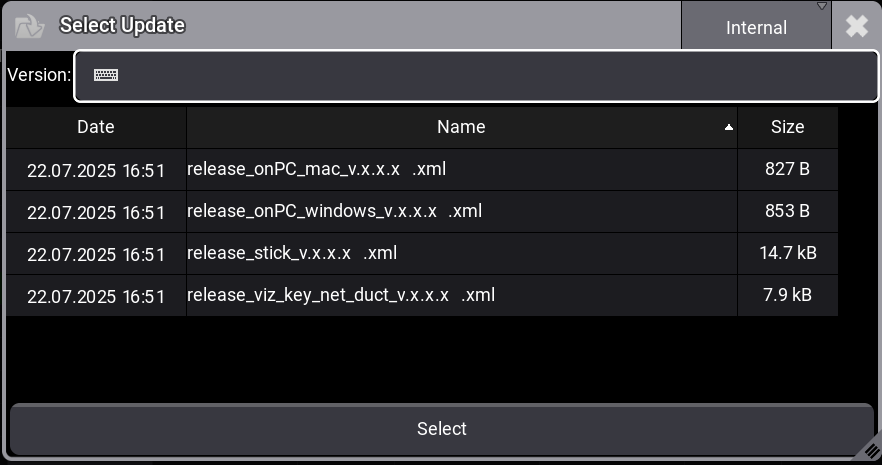Image resolution: width=882 pixels, height=465 pixels.
Task: Select release_onPC_windows_v.x.x.x .xml file
Action: (334, 211)
